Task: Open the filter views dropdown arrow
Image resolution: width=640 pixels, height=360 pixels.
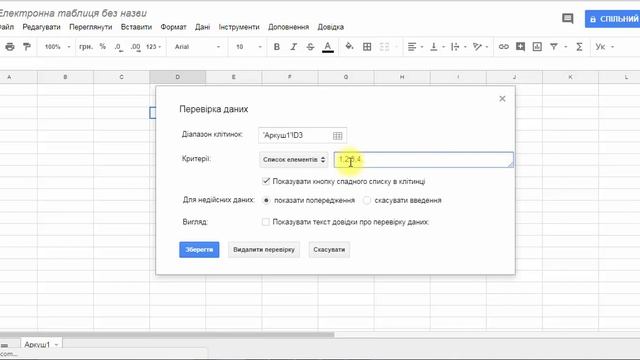Action: coord(566,47)
